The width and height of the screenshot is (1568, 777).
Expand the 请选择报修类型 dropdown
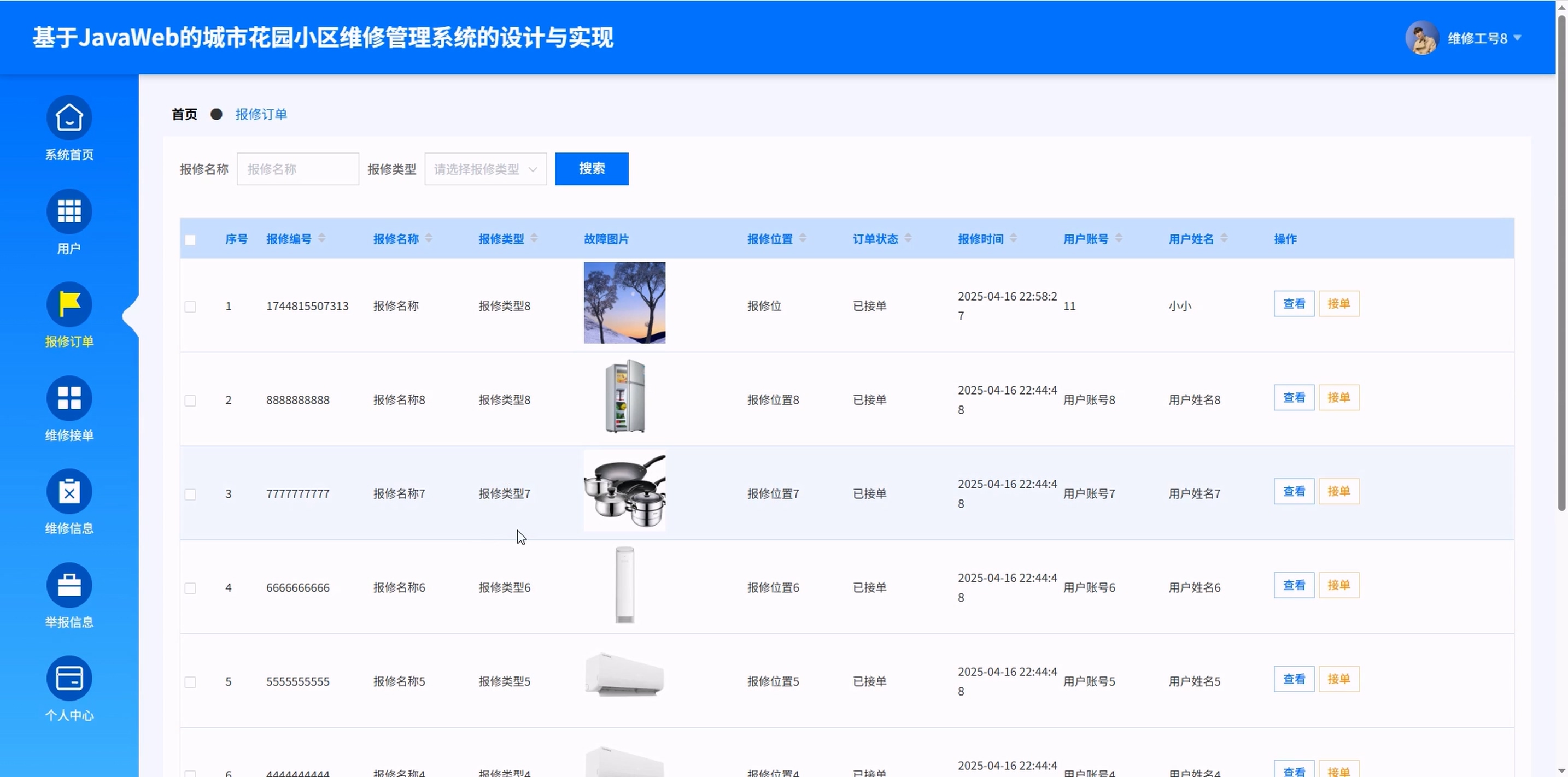tap(485, 169)
